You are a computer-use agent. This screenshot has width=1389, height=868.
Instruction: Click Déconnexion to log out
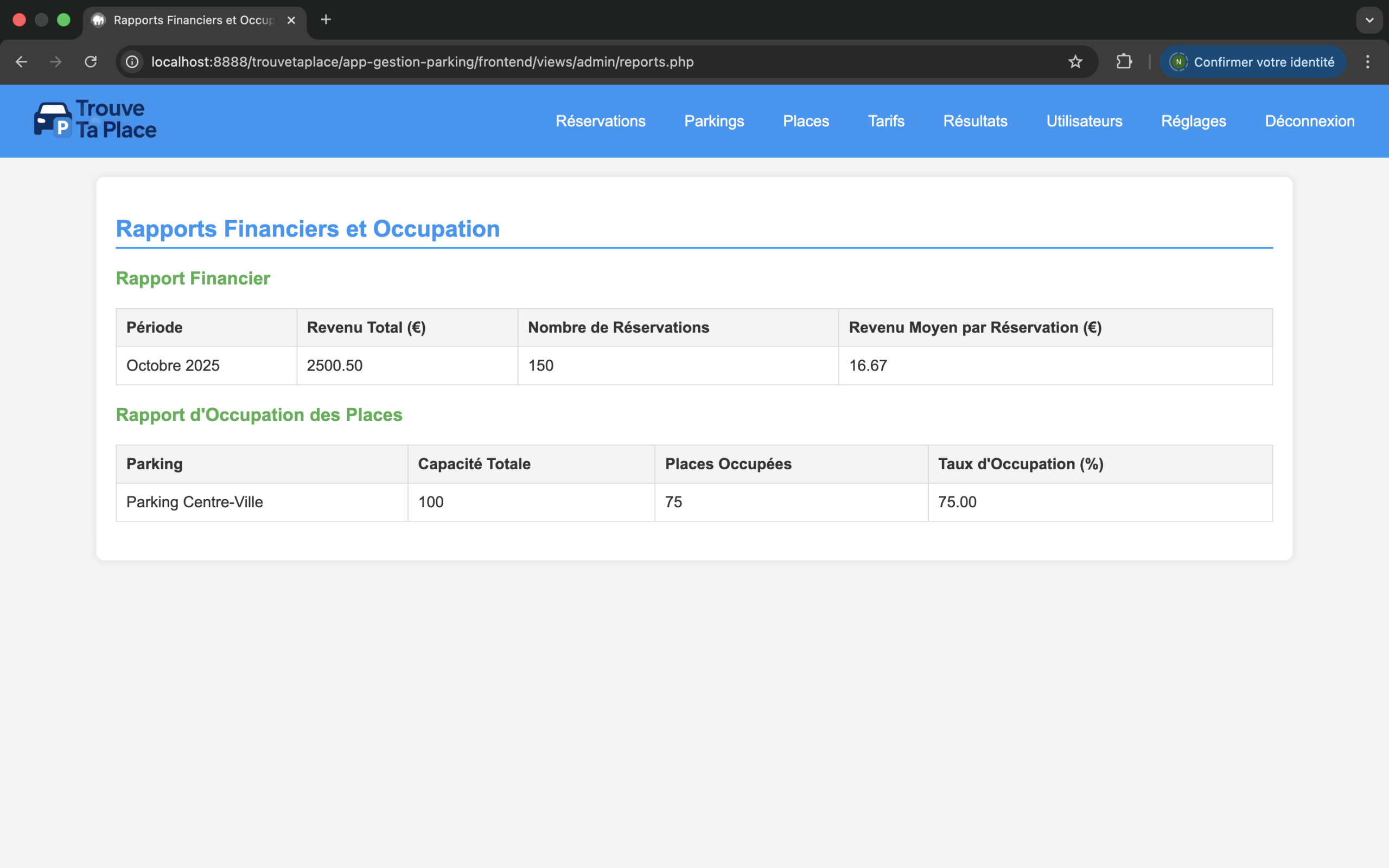click(1309, 121)
